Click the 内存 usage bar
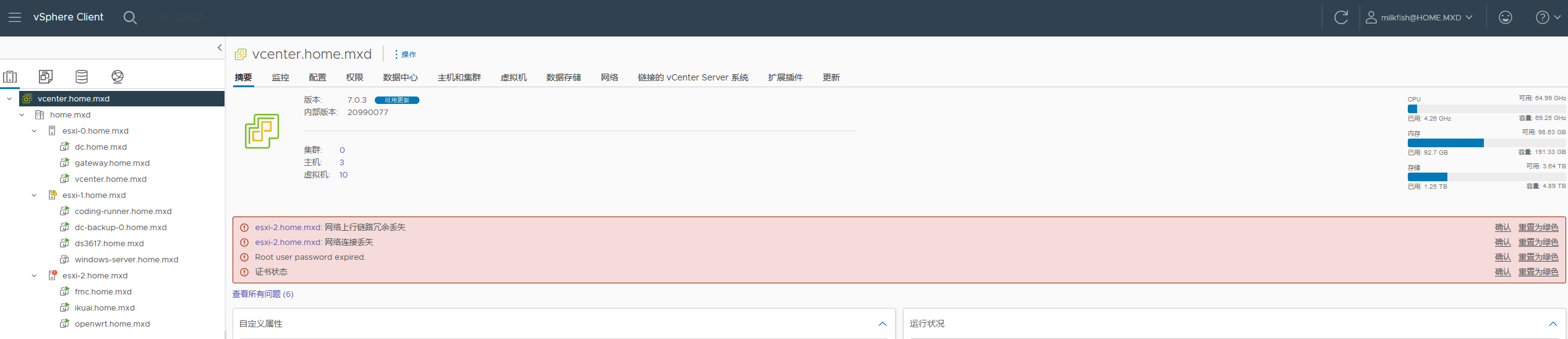 (x=1486, y=143)
